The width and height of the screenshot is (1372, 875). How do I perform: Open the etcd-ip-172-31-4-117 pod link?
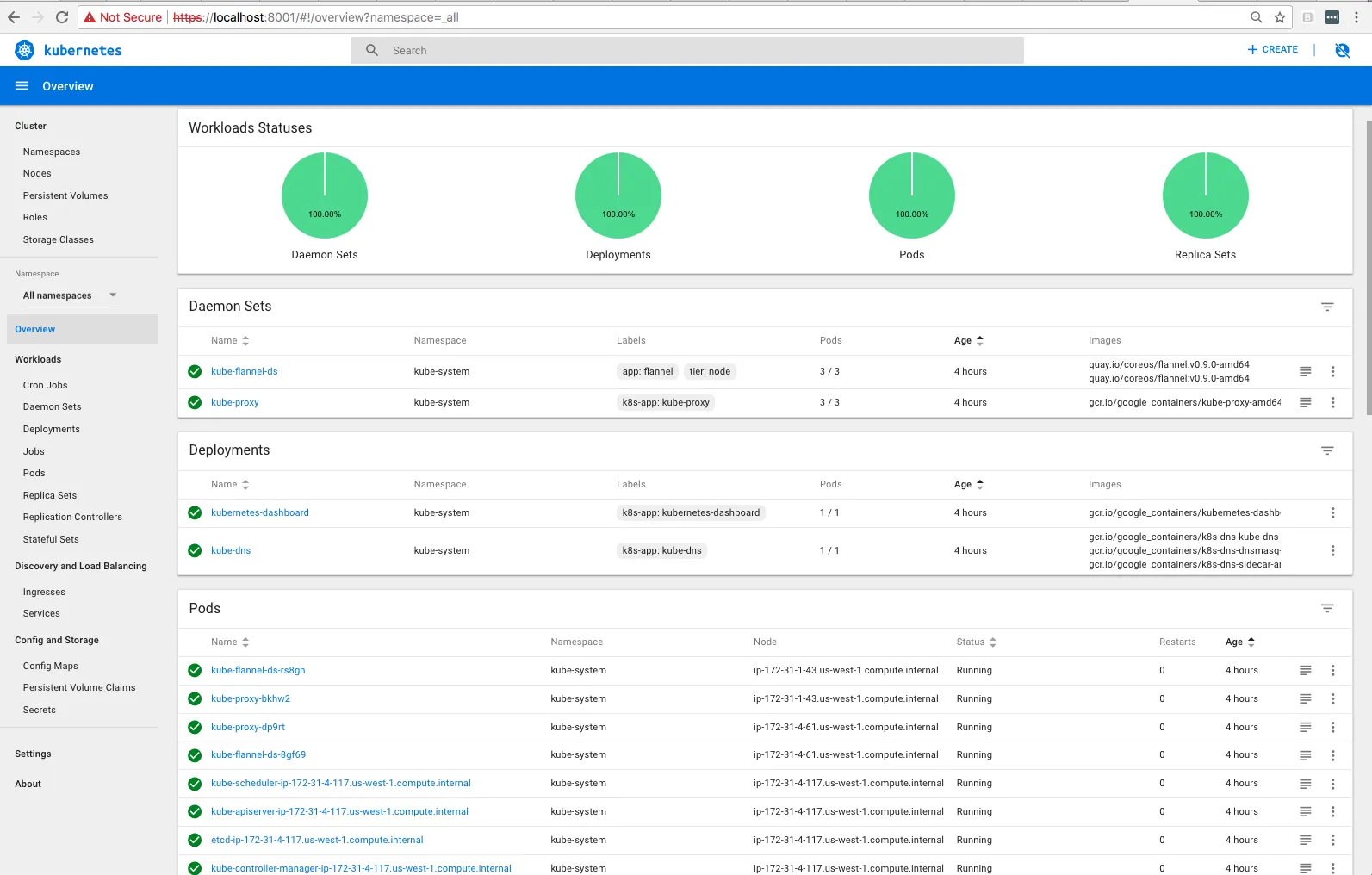click(x=317, y=840)
